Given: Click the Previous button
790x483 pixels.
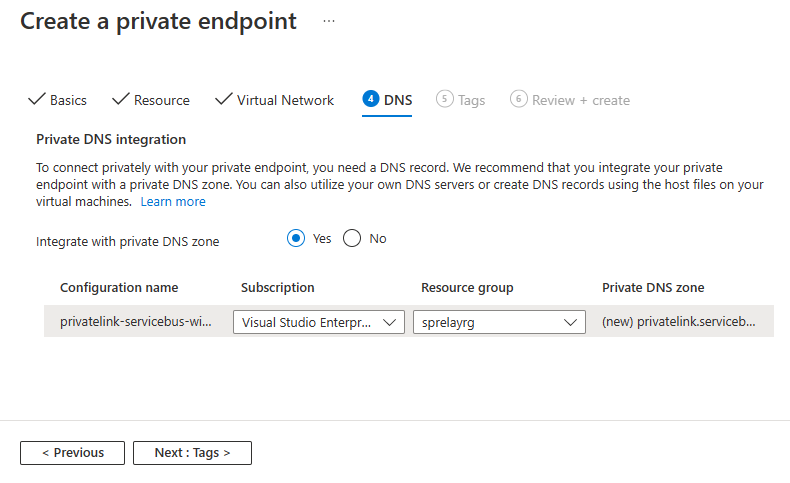Looking at the screenshot, I should click(72, 453).
